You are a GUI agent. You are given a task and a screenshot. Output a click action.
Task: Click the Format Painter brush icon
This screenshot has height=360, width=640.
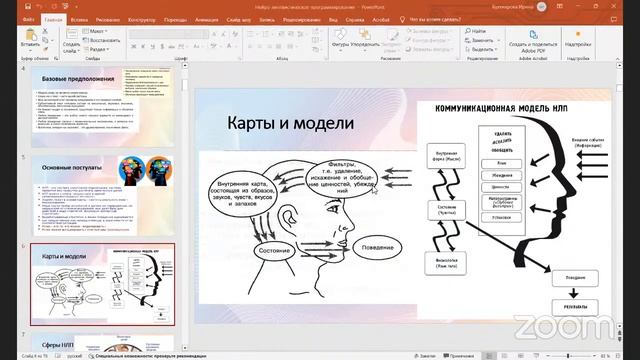(45, 49)
